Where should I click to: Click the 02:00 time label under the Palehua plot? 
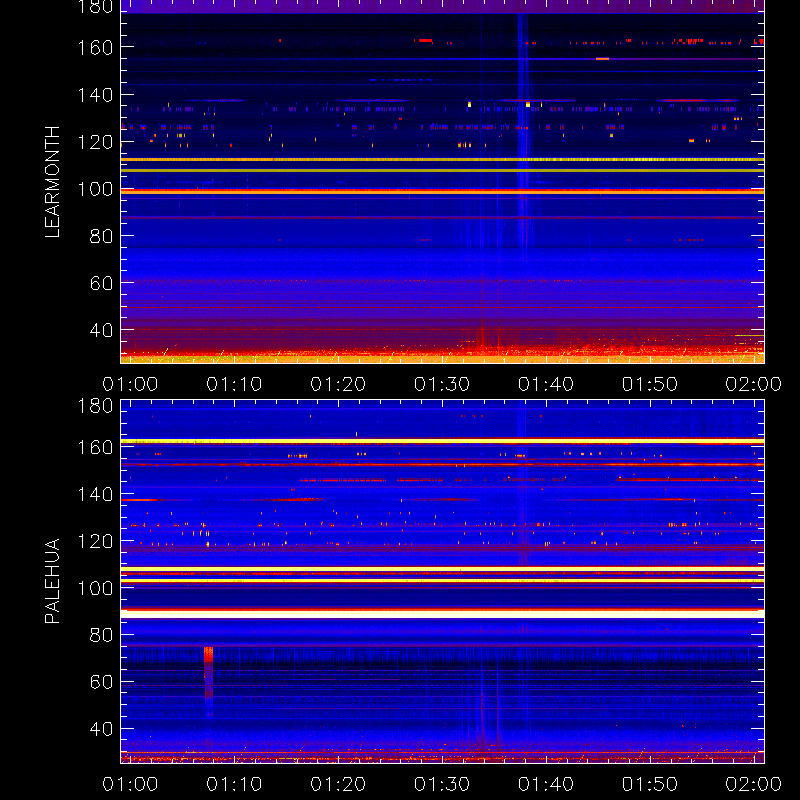pyautogui.click(x=754, y=784)
